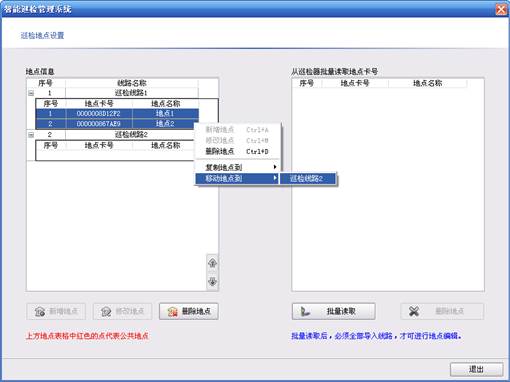
Task: Click the 修改地点 button
Action: point(122,311)
